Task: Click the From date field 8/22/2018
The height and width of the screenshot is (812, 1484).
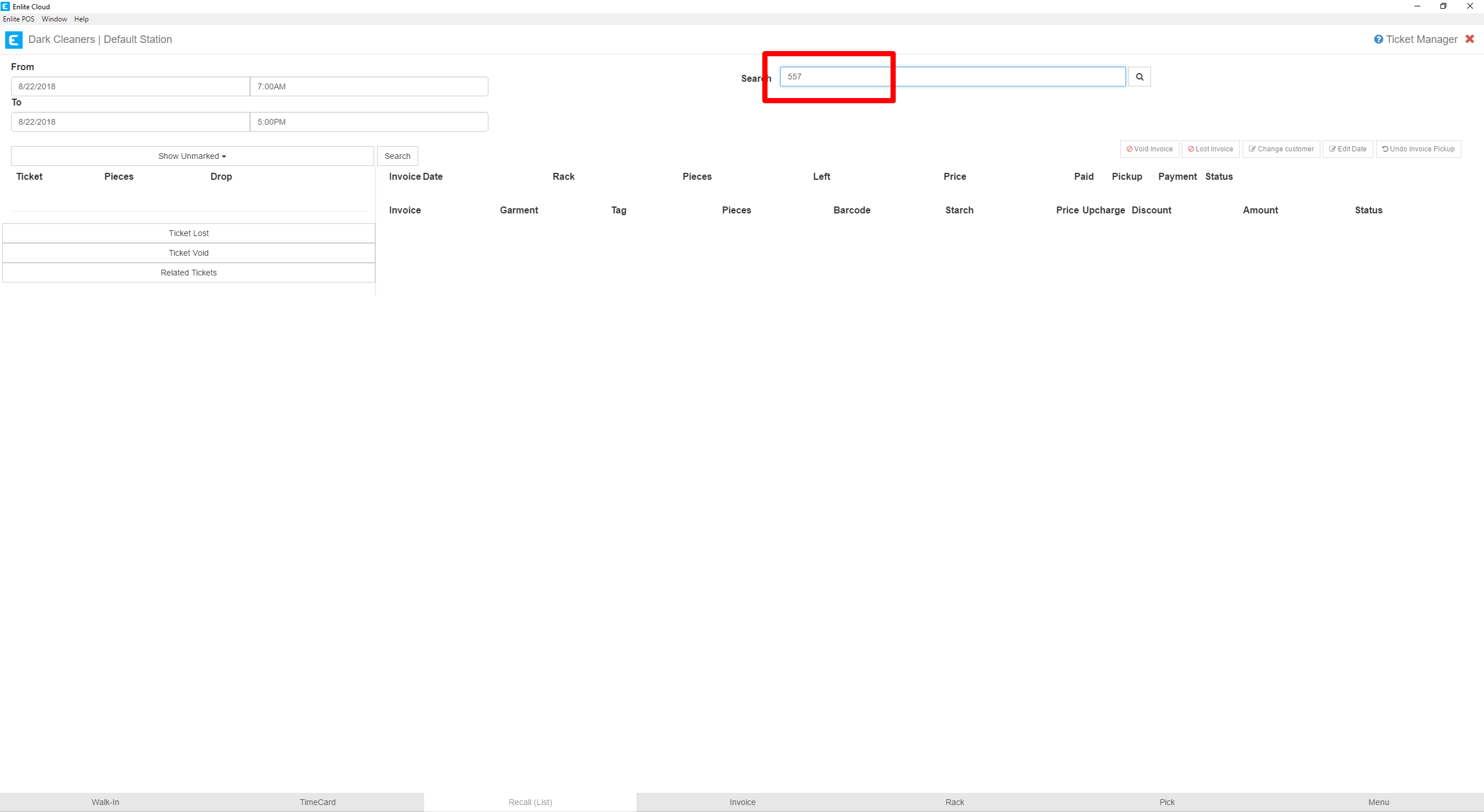Action: (130, 86)
